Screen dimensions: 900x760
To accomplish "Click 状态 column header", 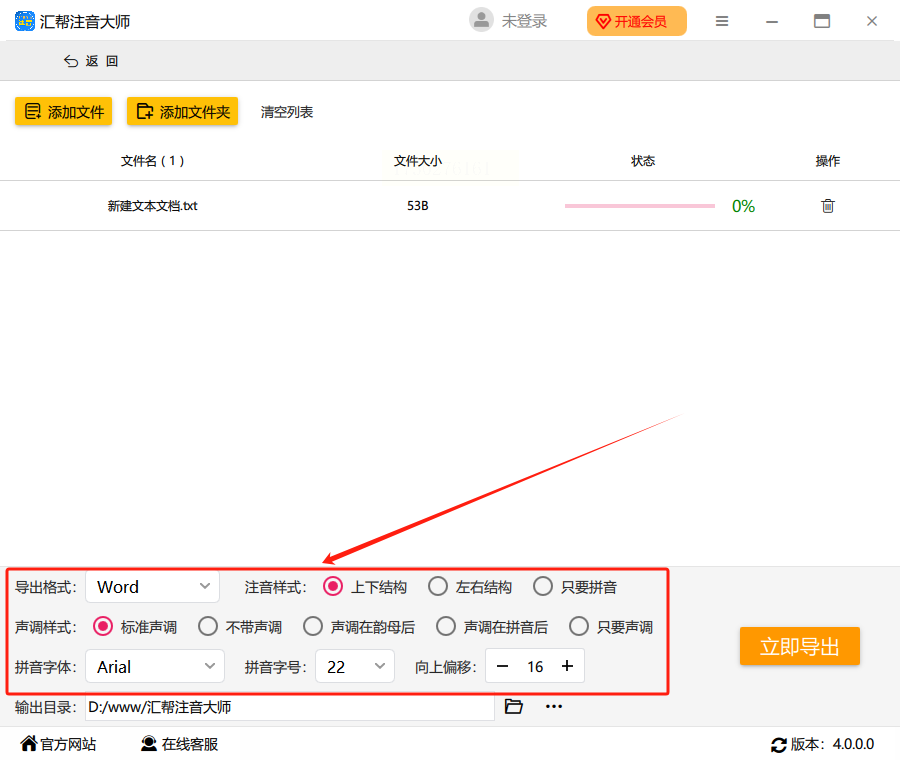I will (x=643, y=161).
